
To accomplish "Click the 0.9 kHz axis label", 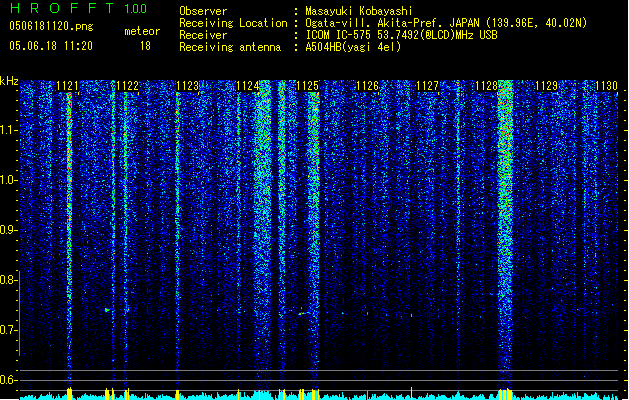I will coord(8,230).
